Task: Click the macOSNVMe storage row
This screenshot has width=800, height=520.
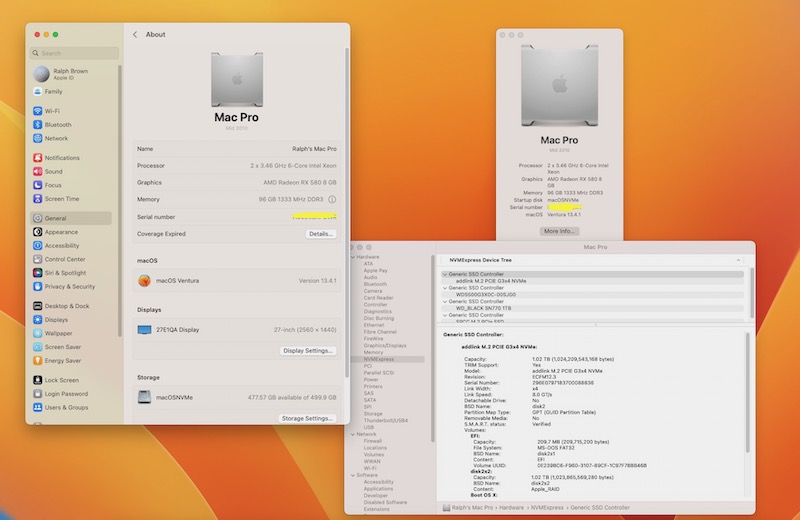Action: pyautogui.click(x=237, y=398)
